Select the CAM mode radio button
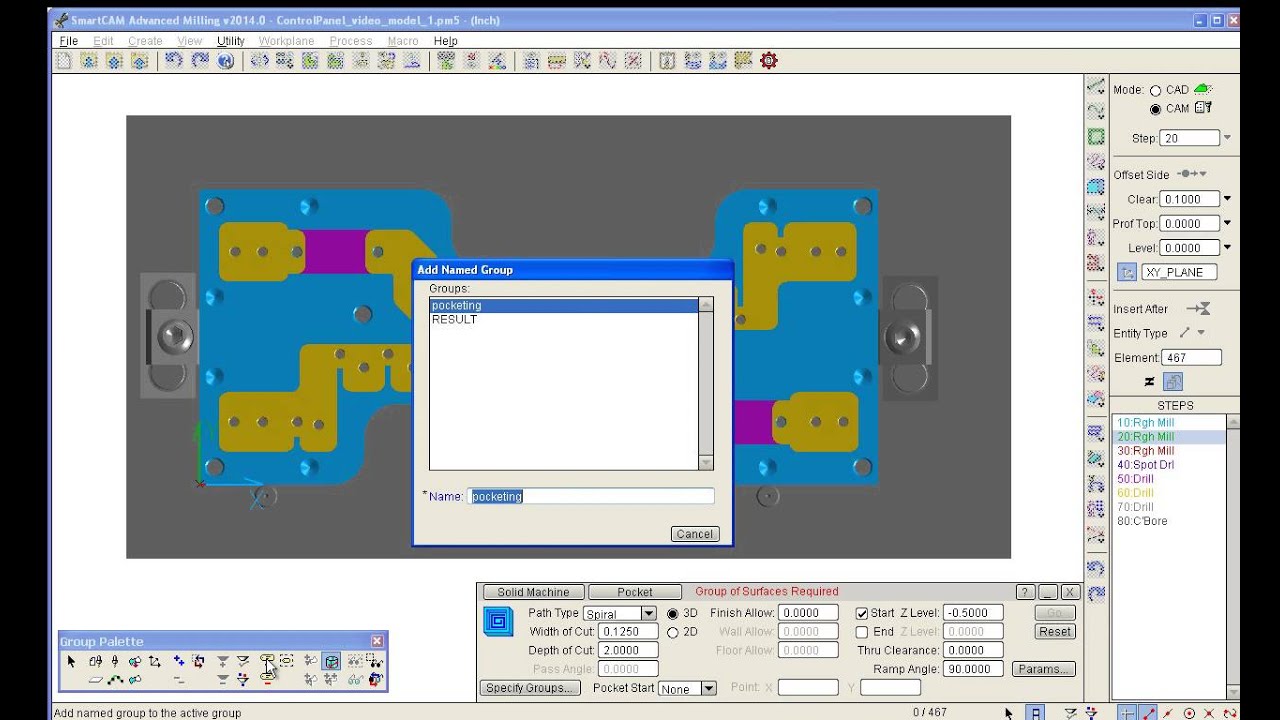This screenshot has width=1280, height=720. pyautogui.click(x=1155, y=109)
